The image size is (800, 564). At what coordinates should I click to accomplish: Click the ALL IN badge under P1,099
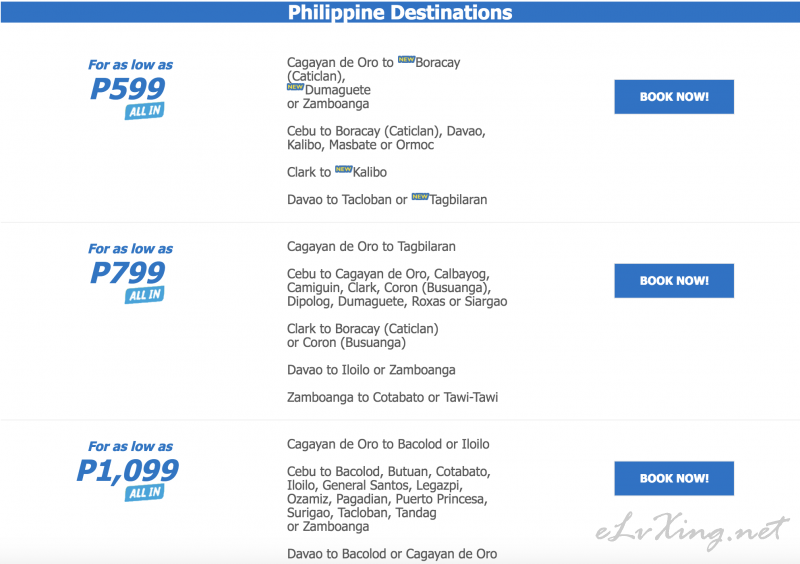144,492
